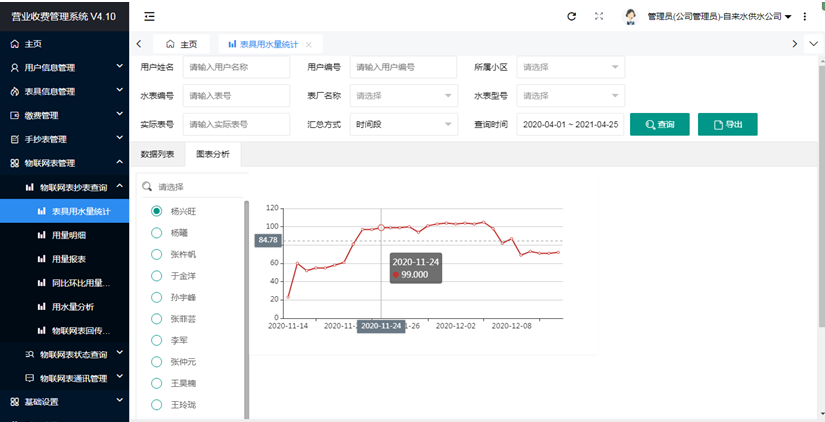The image size is (825, 422).
Task: Close the 表具用水量统计 tab
Action: coord(309,44)
